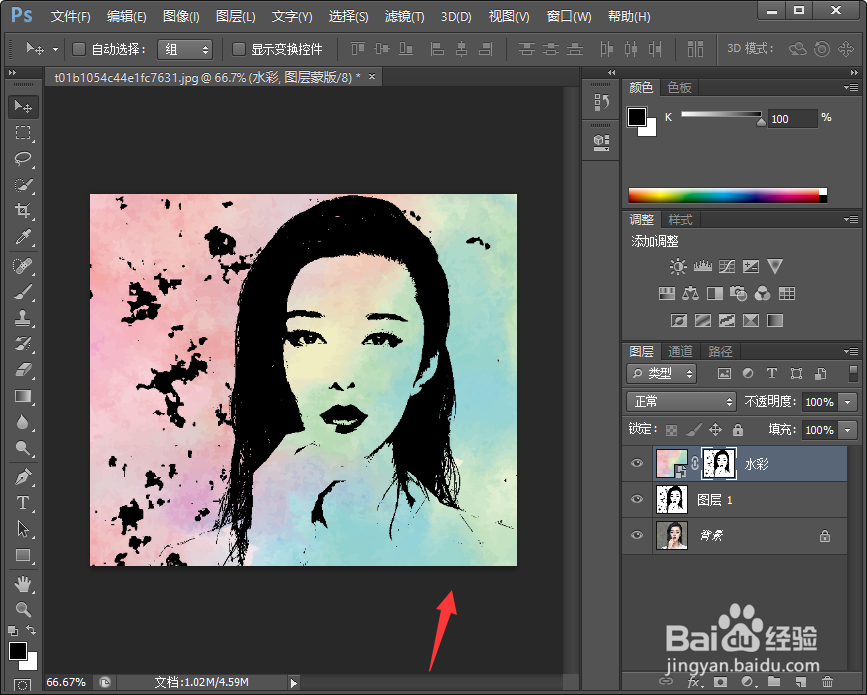Toggle visibility of 图层 1
This screenshot has height=695, width=867.
pos(637,500)
